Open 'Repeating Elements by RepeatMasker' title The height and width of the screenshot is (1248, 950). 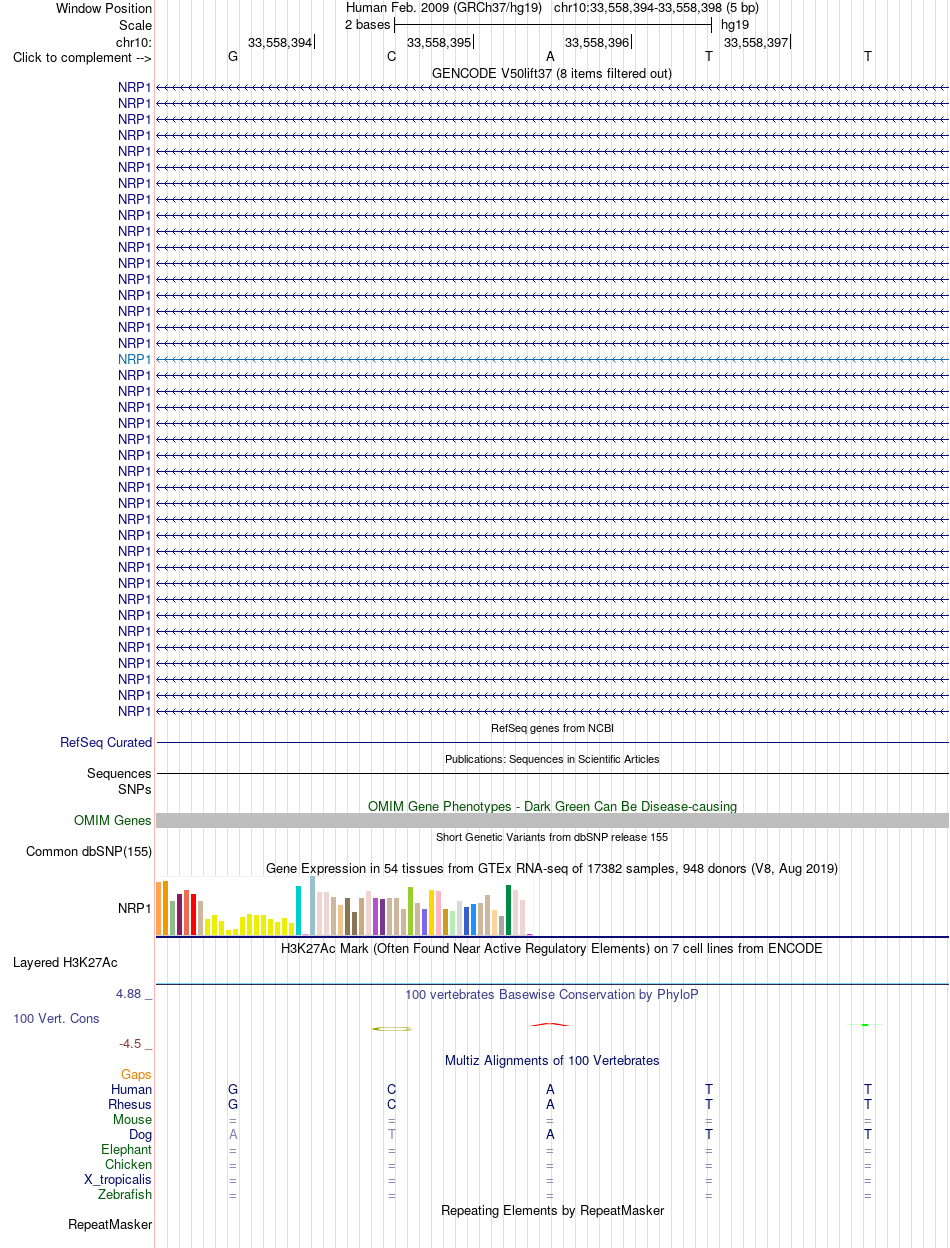pyautogui.click(x=552, y=1211)
